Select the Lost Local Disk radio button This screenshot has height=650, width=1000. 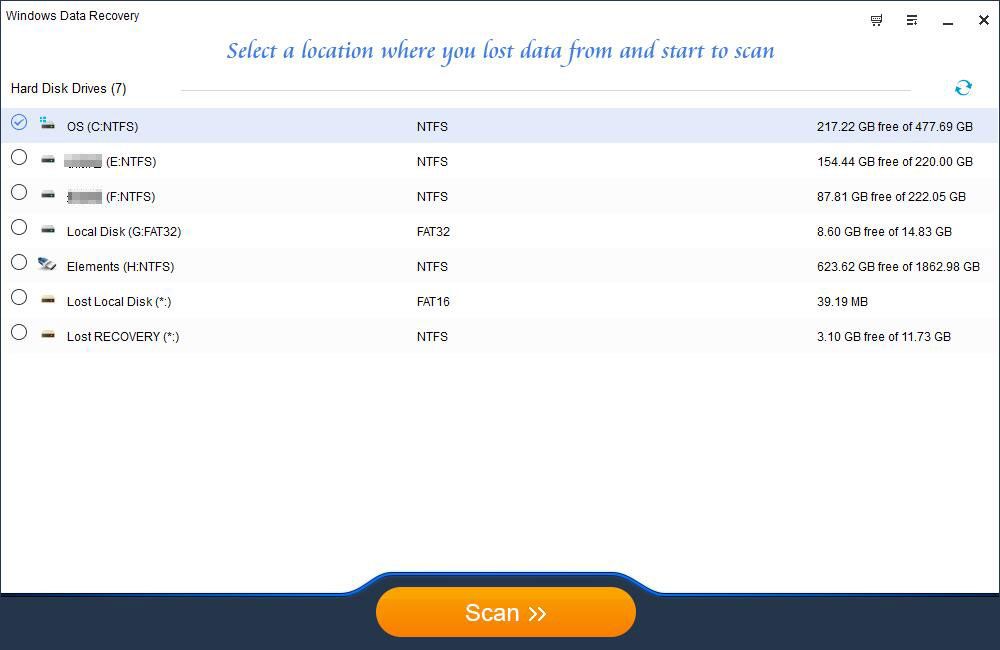coord(19,297)
